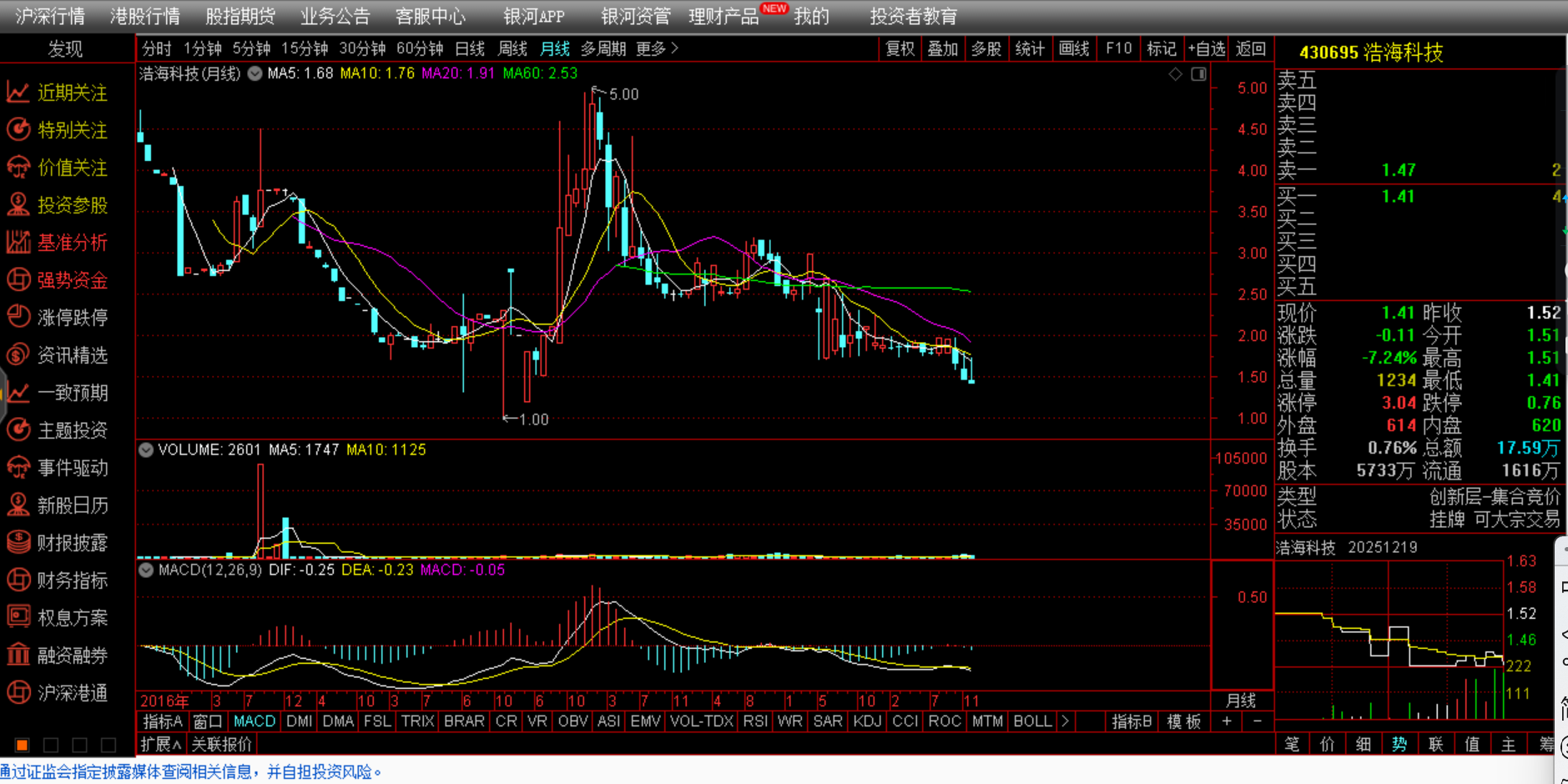Zoom in chart with plus button
The width and height of the screenshot is (1568, 784).
(x=1226, y=721)
